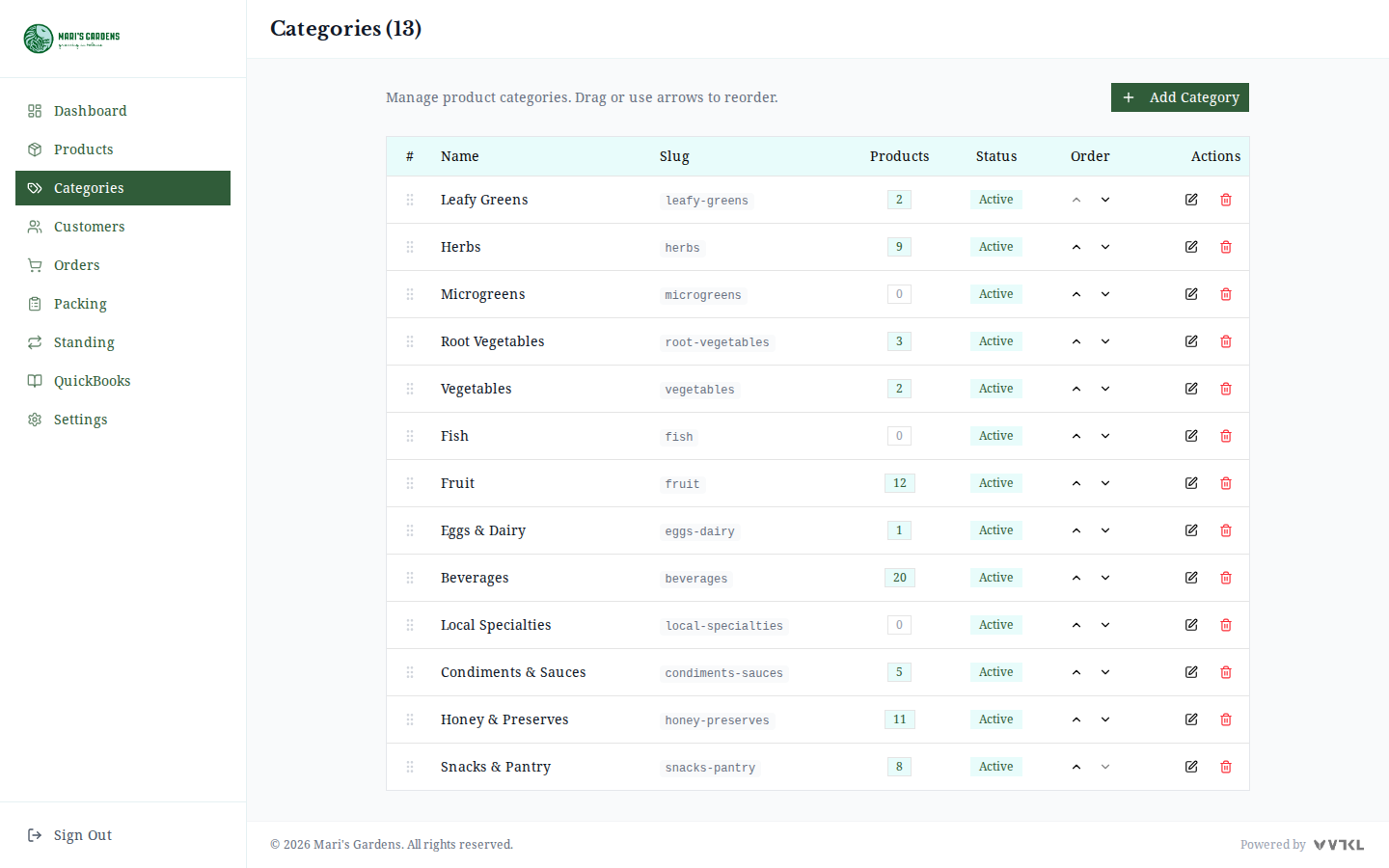The width and height of the screenshot is (1389, 868).
Task: Click the Mari's Gardens logo
Action: pyautogui.click(x=71, y=39)
